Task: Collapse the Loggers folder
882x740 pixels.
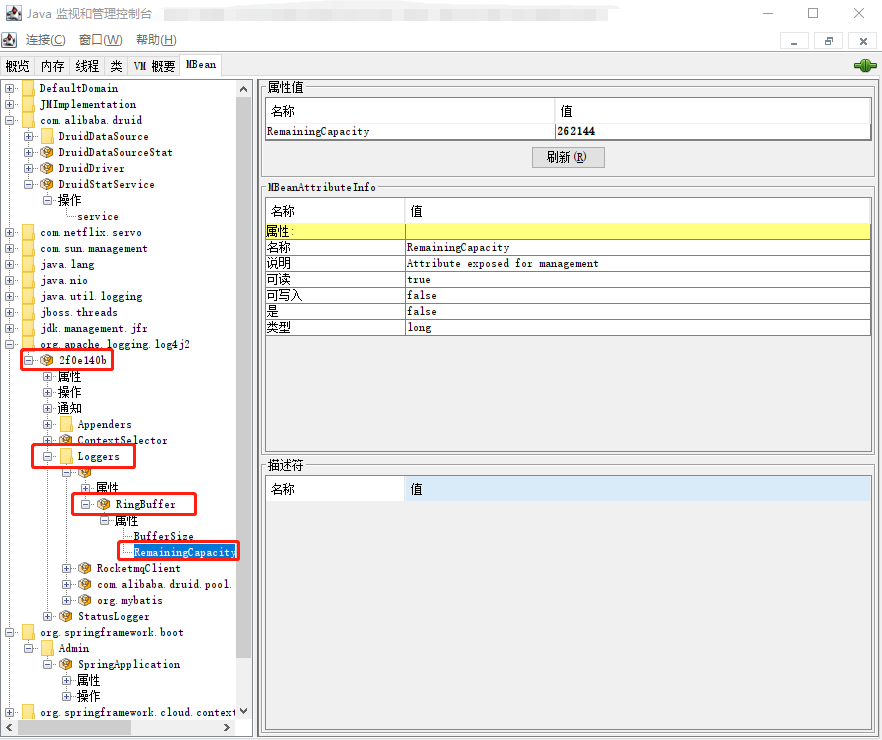Action: [x=47, y=456]
